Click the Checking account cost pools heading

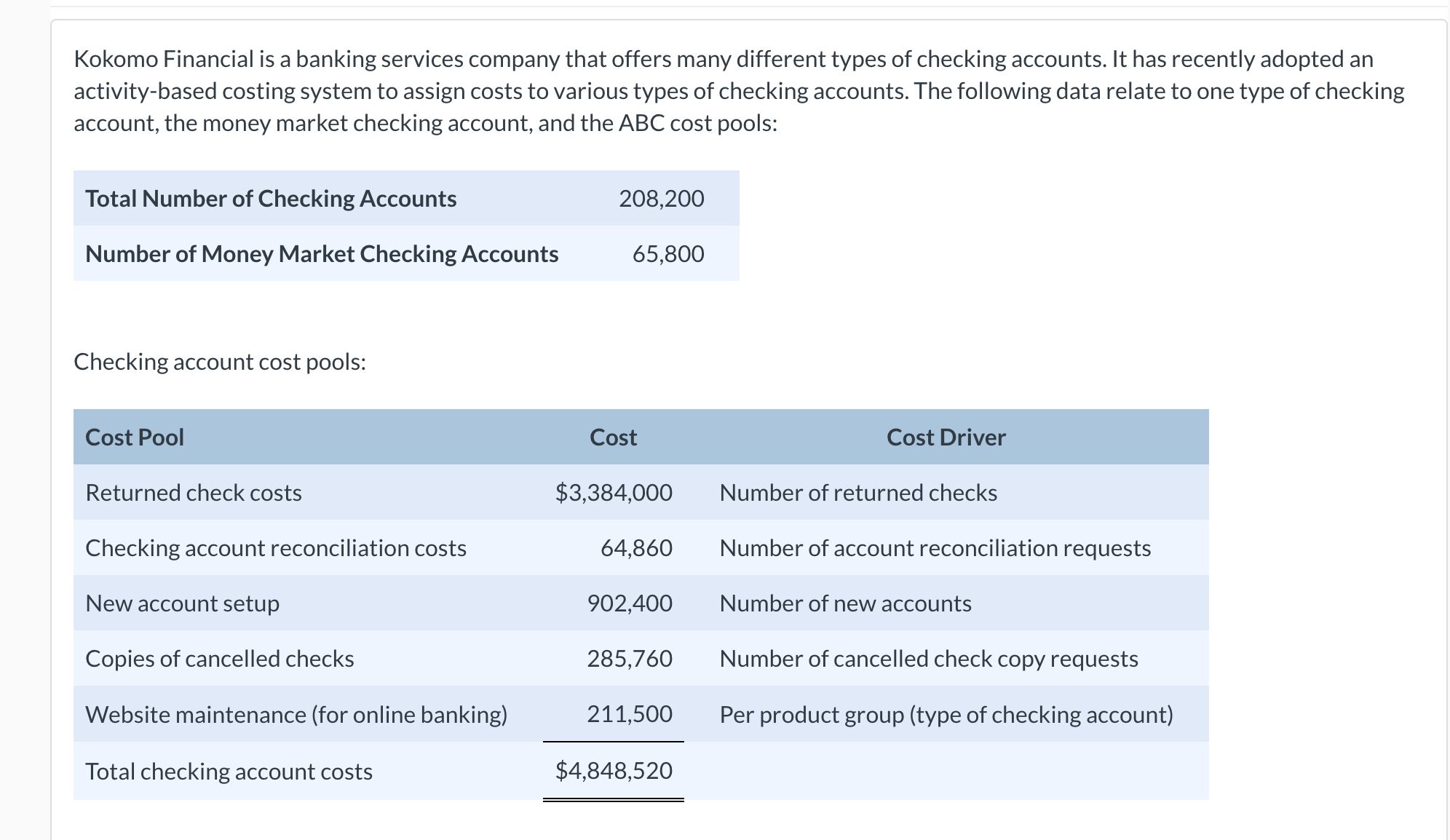[x=220, y=362]
